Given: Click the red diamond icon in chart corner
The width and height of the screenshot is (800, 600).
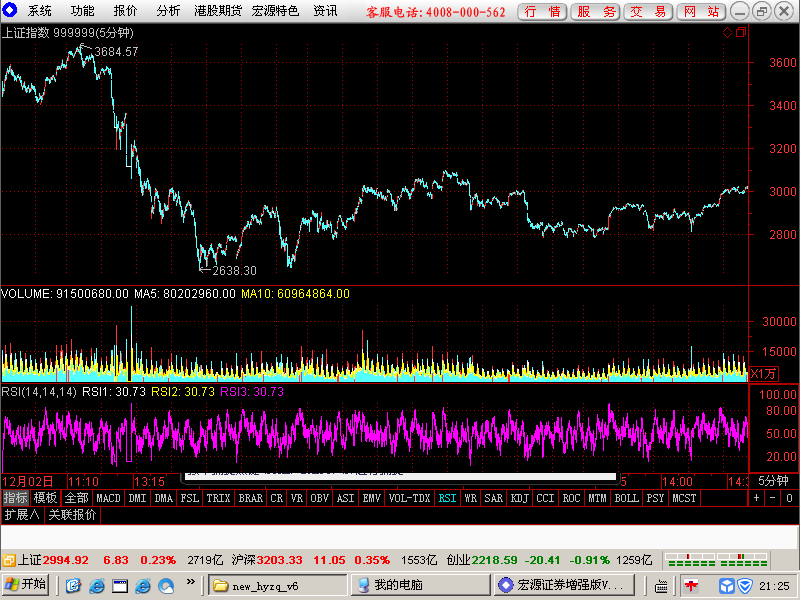Looking at the screenshot, I should pos(728,33).
